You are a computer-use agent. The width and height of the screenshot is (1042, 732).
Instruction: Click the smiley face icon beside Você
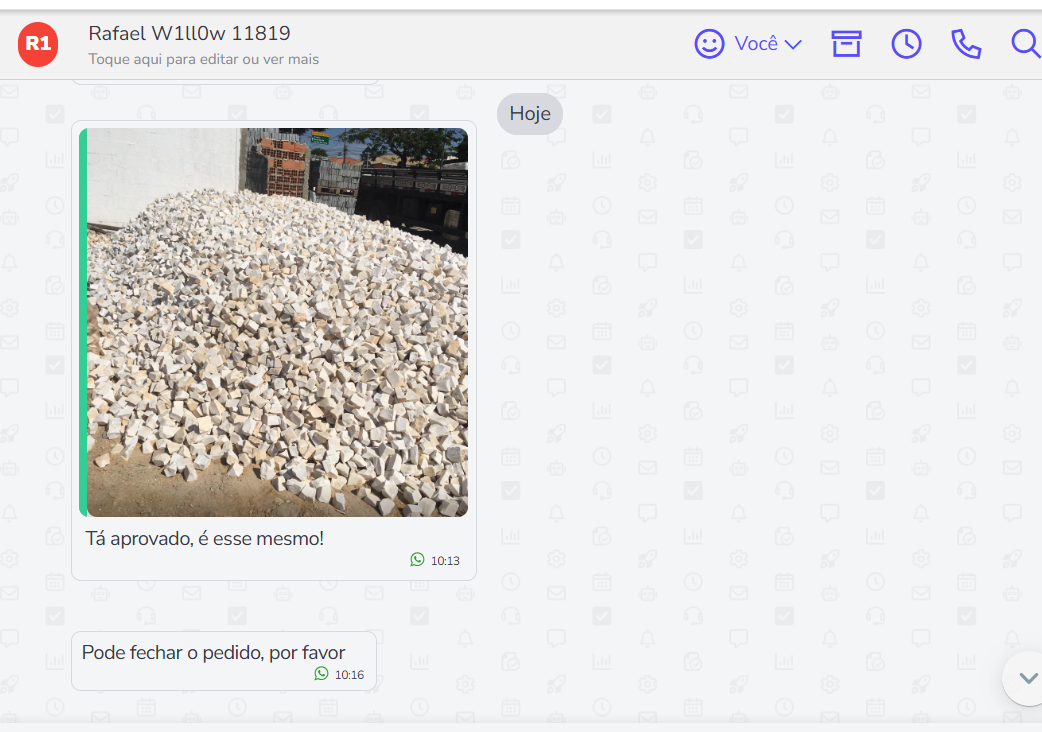[x=709, y=44]
